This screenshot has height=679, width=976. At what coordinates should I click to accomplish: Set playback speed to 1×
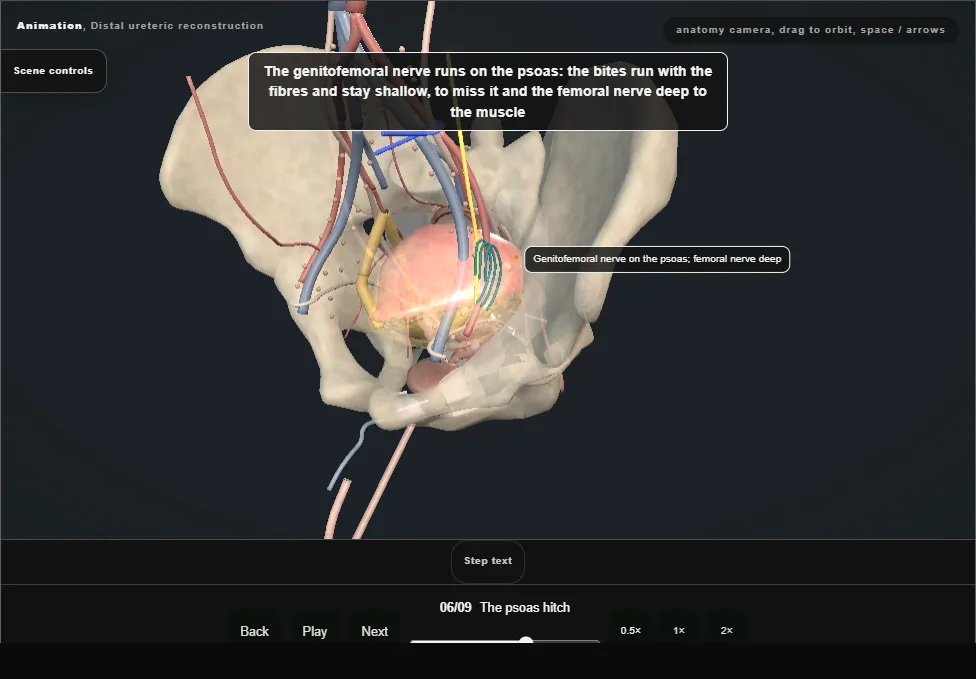679,630
